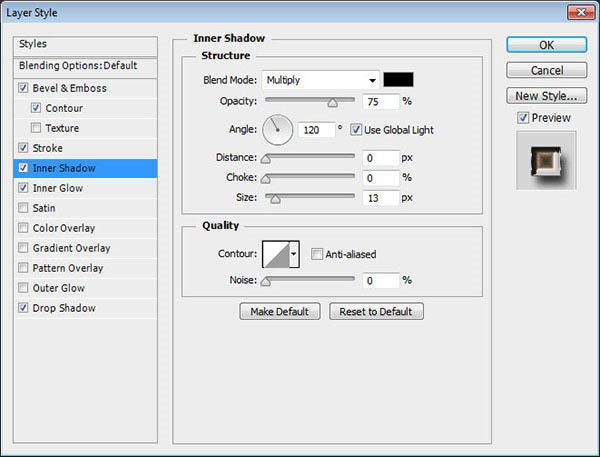Toggle Use Global Light checkbox
600x457 pixels.
[355, 130]
